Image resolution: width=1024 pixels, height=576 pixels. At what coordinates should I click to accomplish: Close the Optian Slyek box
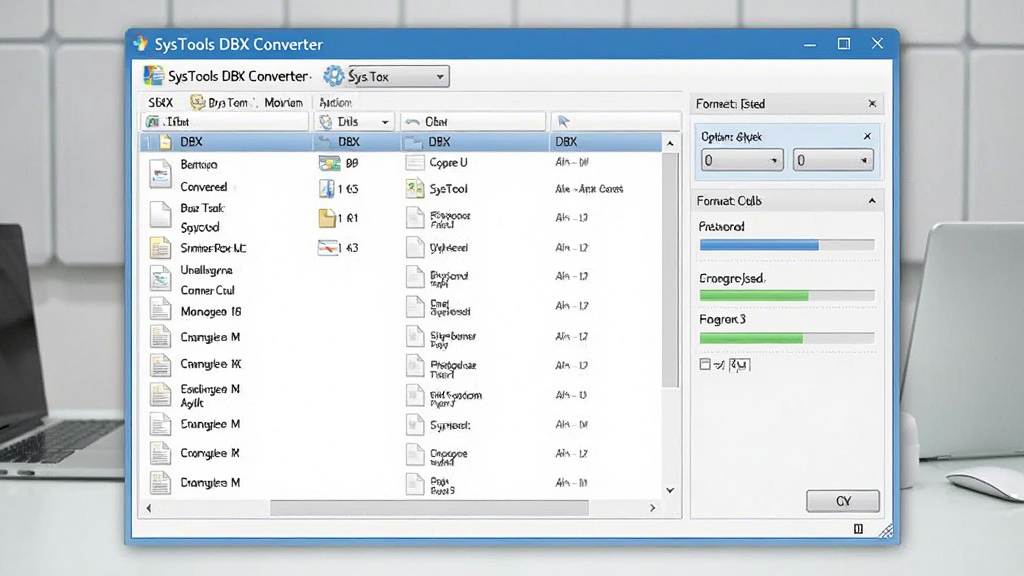pyautogui.click(x=867, y=136)
